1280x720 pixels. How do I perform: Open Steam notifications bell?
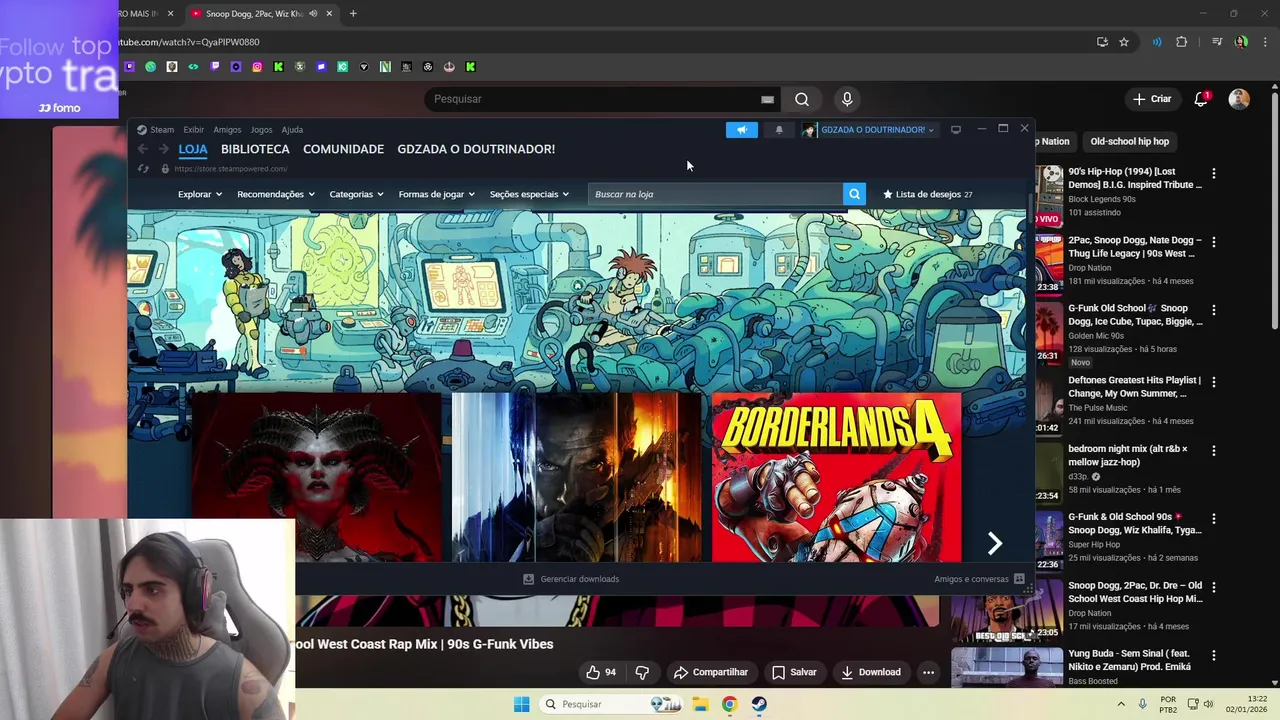779,130
